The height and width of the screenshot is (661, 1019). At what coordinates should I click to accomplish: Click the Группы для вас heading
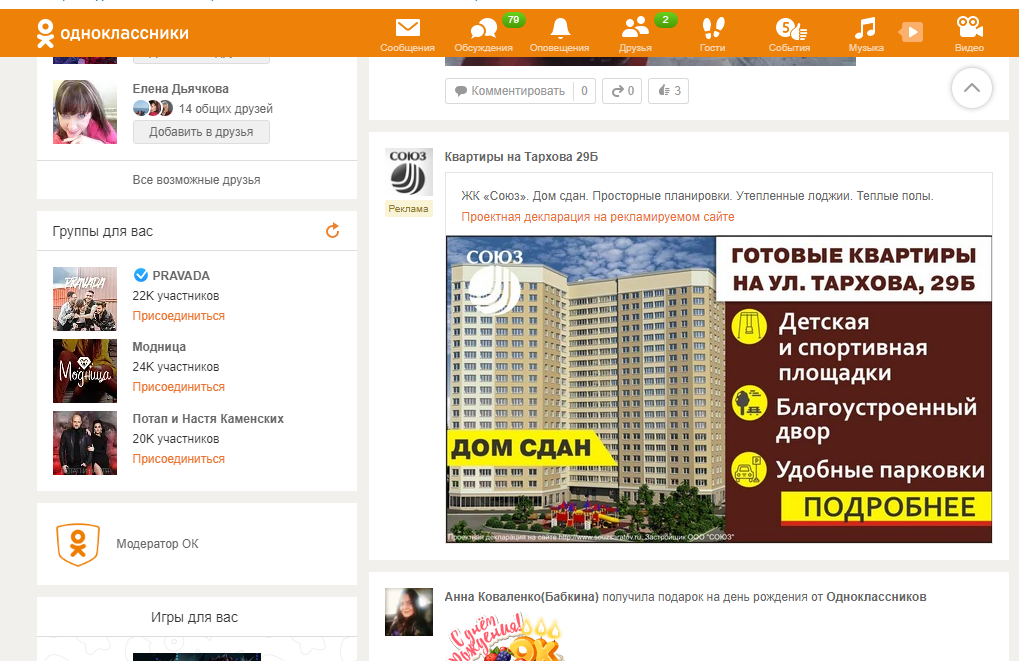pos(103,231)
